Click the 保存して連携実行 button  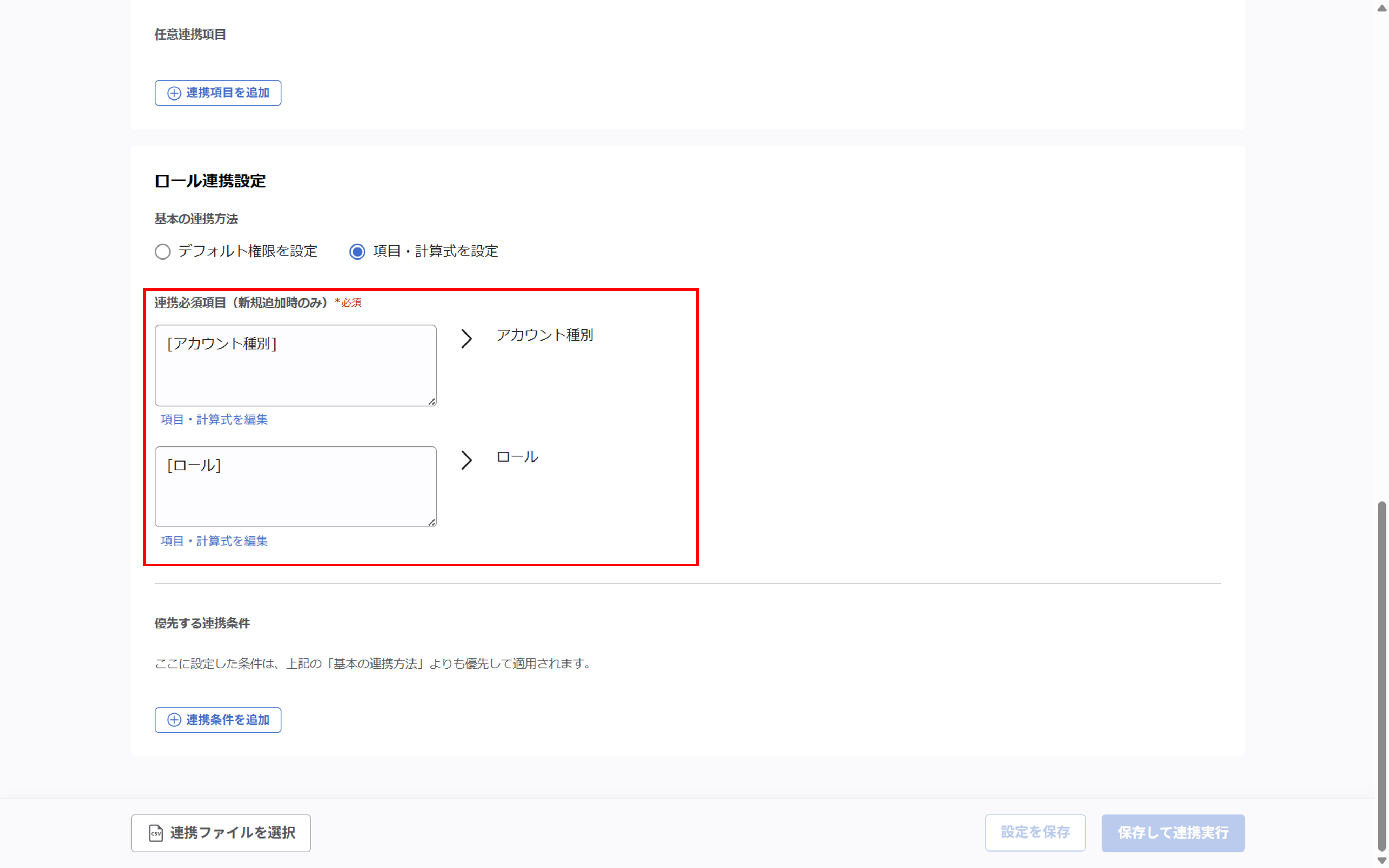pos(1173,833)
